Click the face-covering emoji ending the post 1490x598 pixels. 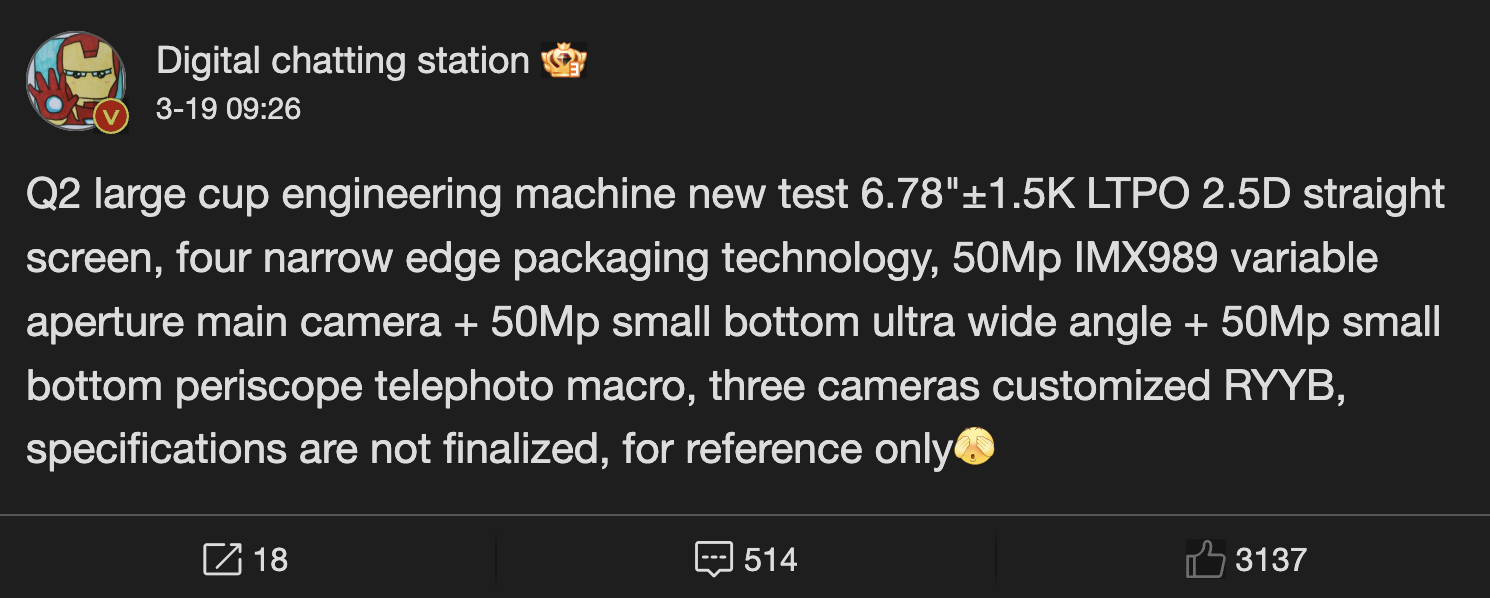(x=975, y=449)
